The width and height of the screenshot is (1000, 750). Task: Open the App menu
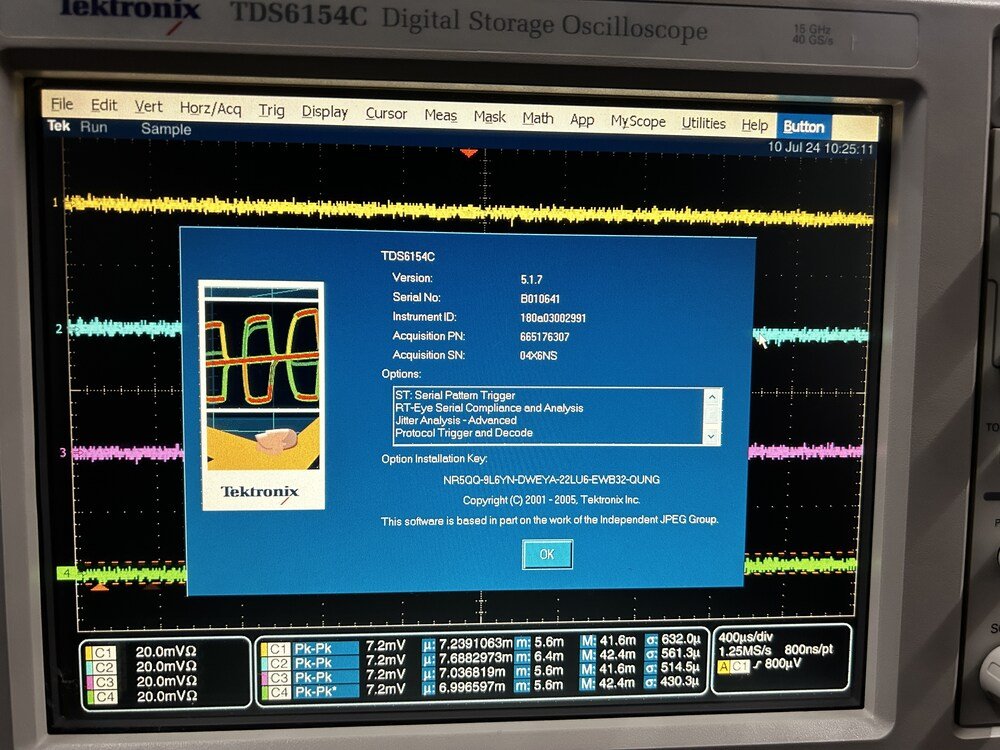point(582,120)
